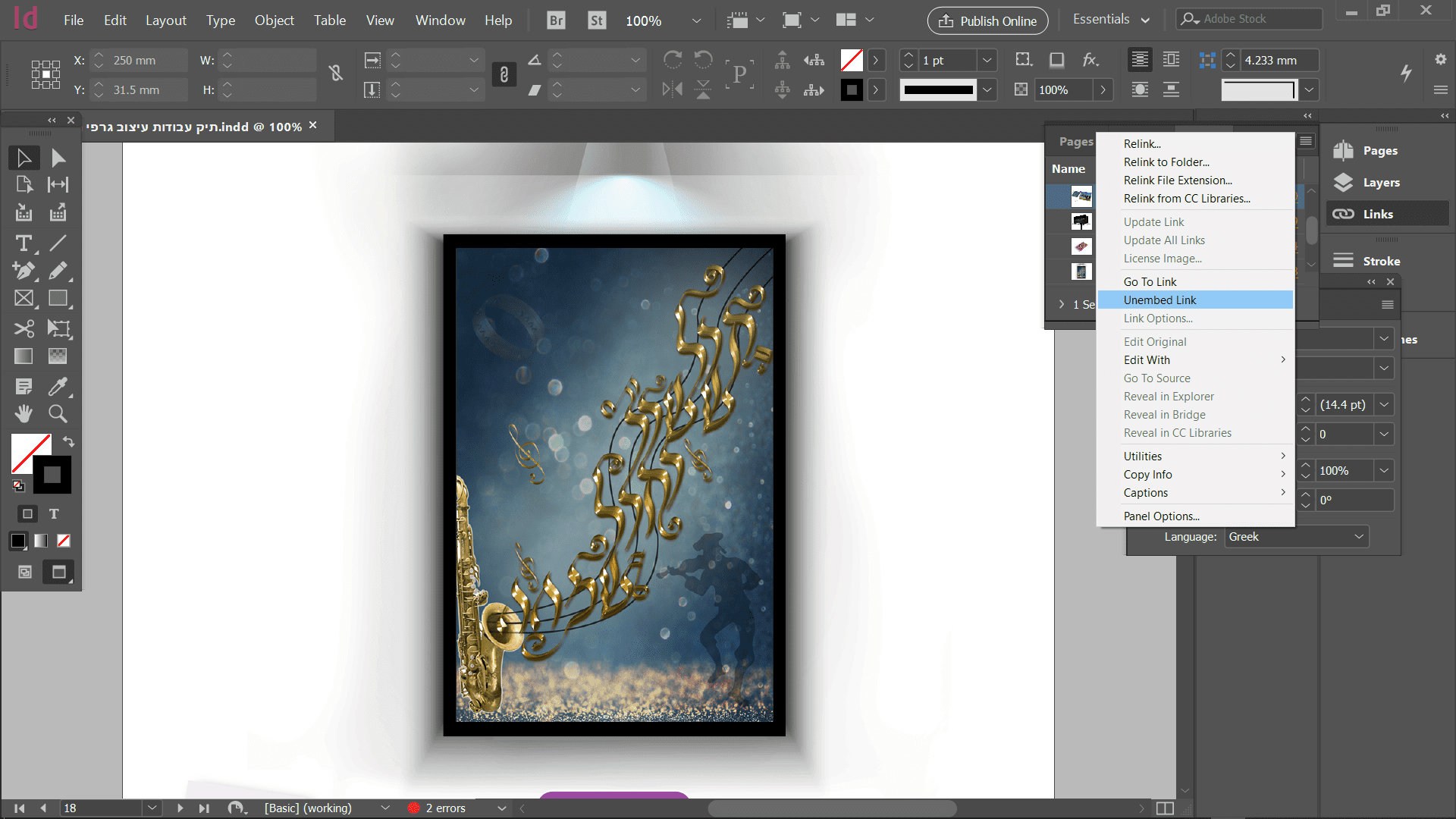Open the Layout menu
Viewport: 1456px width, 819px height.
165,20
